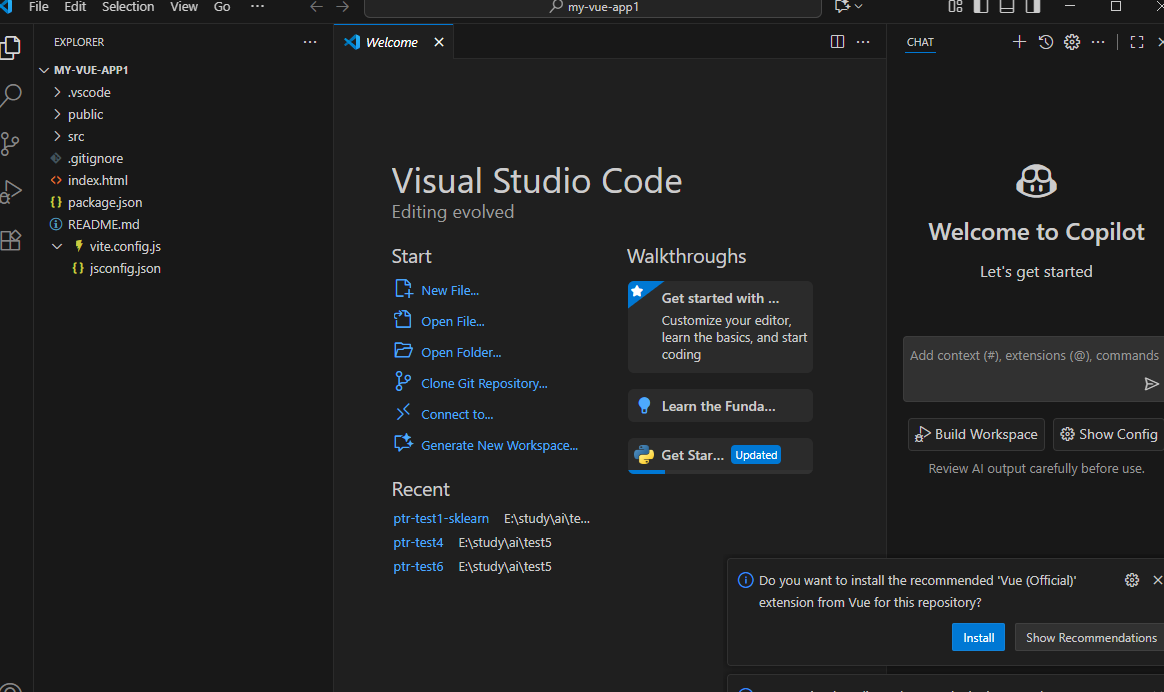Open chat settings gear

coord(1072,42)
